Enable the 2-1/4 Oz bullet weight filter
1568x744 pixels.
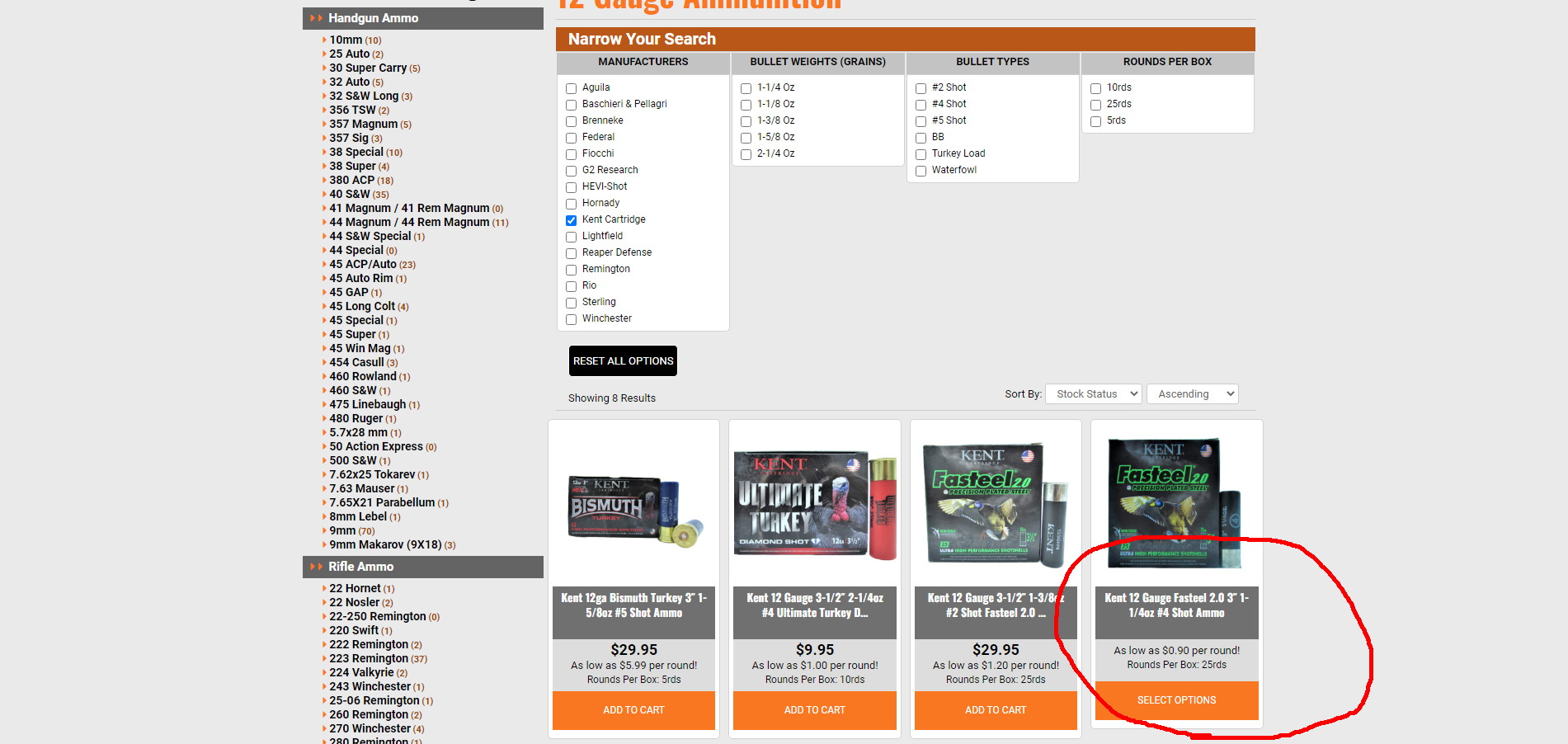point(746,154)
